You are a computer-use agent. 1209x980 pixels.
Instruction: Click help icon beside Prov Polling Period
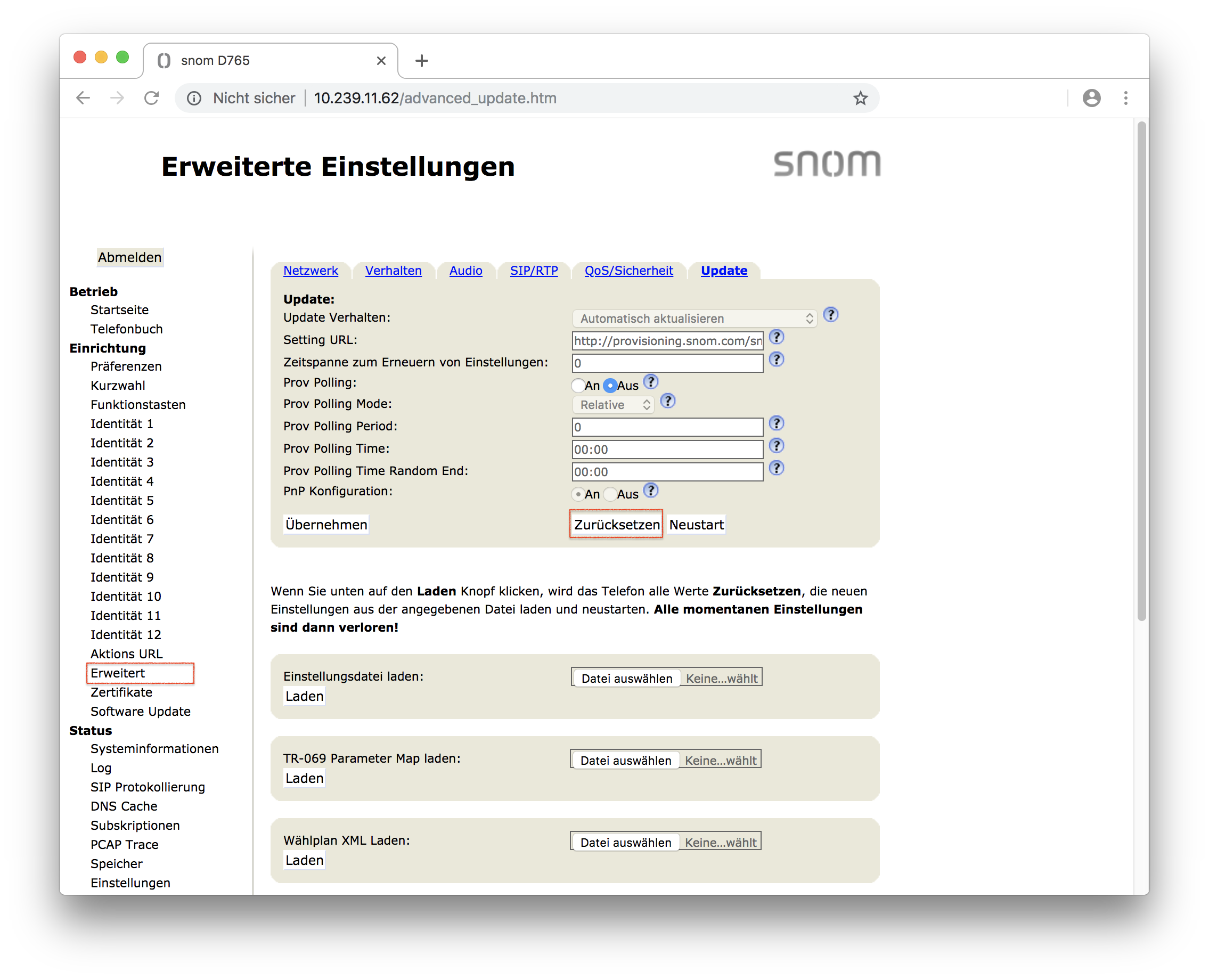coord(776,424)
